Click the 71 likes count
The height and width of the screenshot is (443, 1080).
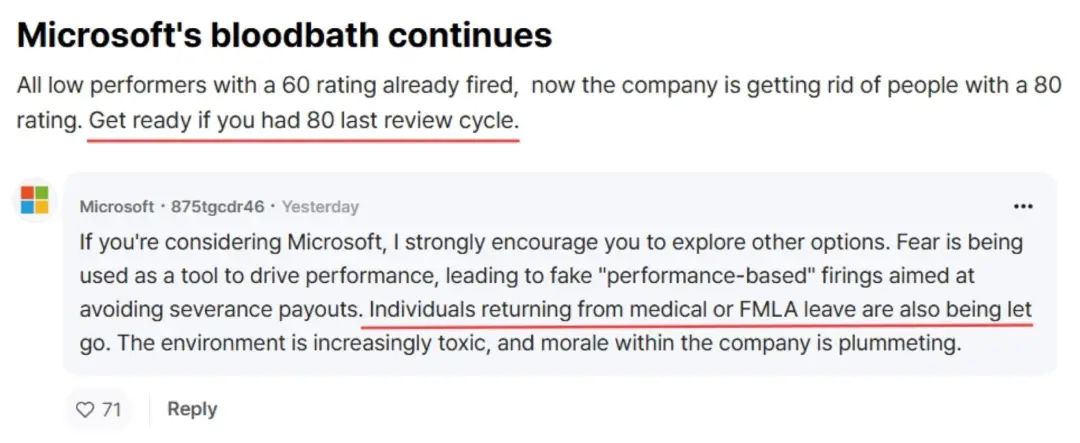[112, 410]
